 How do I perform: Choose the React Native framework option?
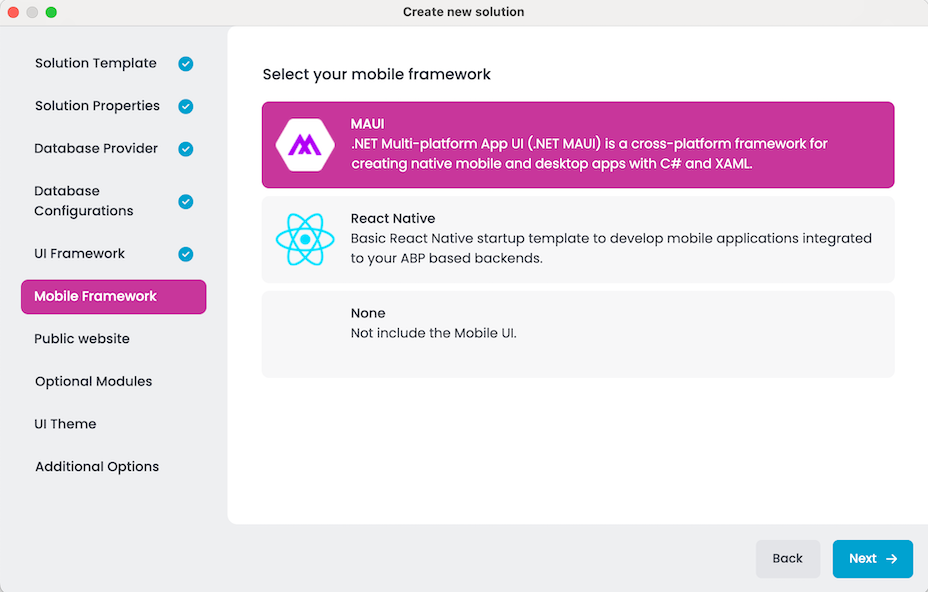[578, 239]
